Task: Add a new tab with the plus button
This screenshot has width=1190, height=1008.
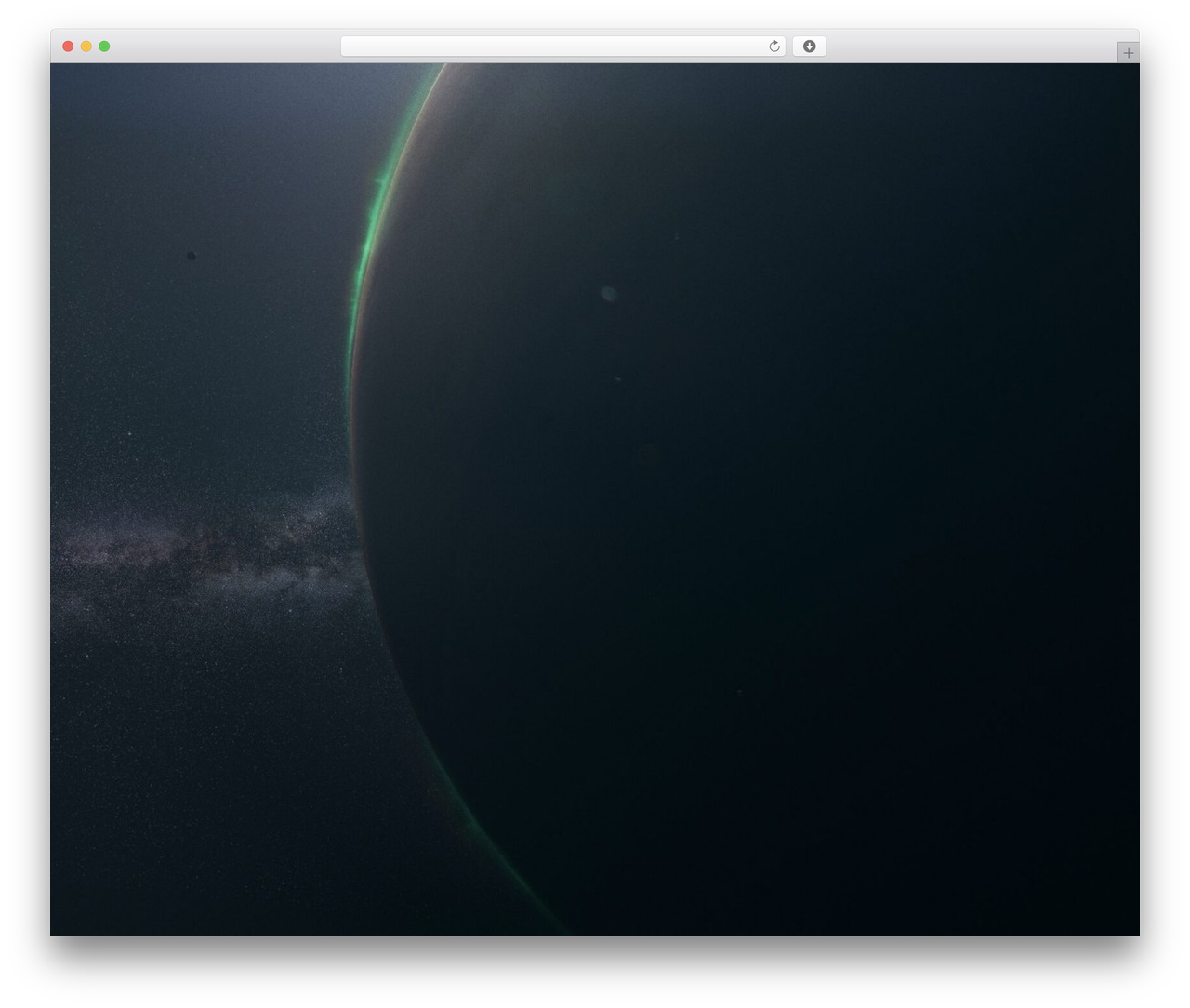Action: [x=1128, y=53]
